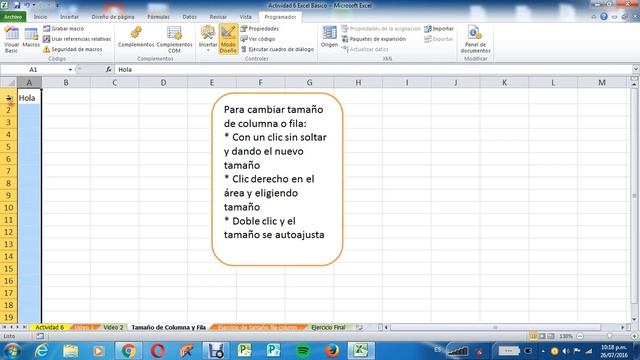Select the Programador ribbon tab

tap(280, 17)
